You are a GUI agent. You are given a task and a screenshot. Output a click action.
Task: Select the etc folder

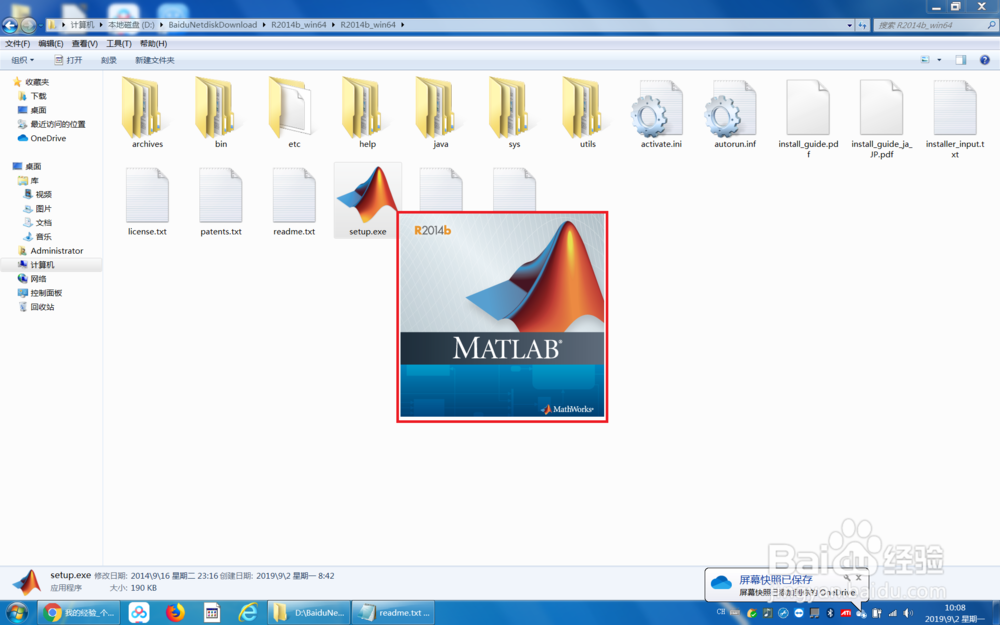tap(294, 114)
